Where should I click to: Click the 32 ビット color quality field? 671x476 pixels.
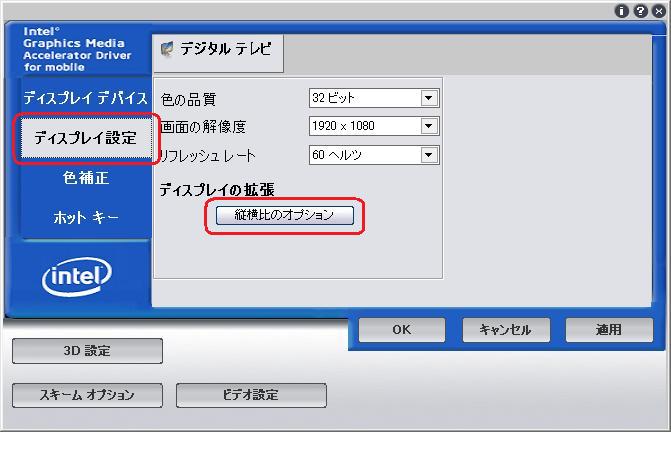(x=374, y=98)
